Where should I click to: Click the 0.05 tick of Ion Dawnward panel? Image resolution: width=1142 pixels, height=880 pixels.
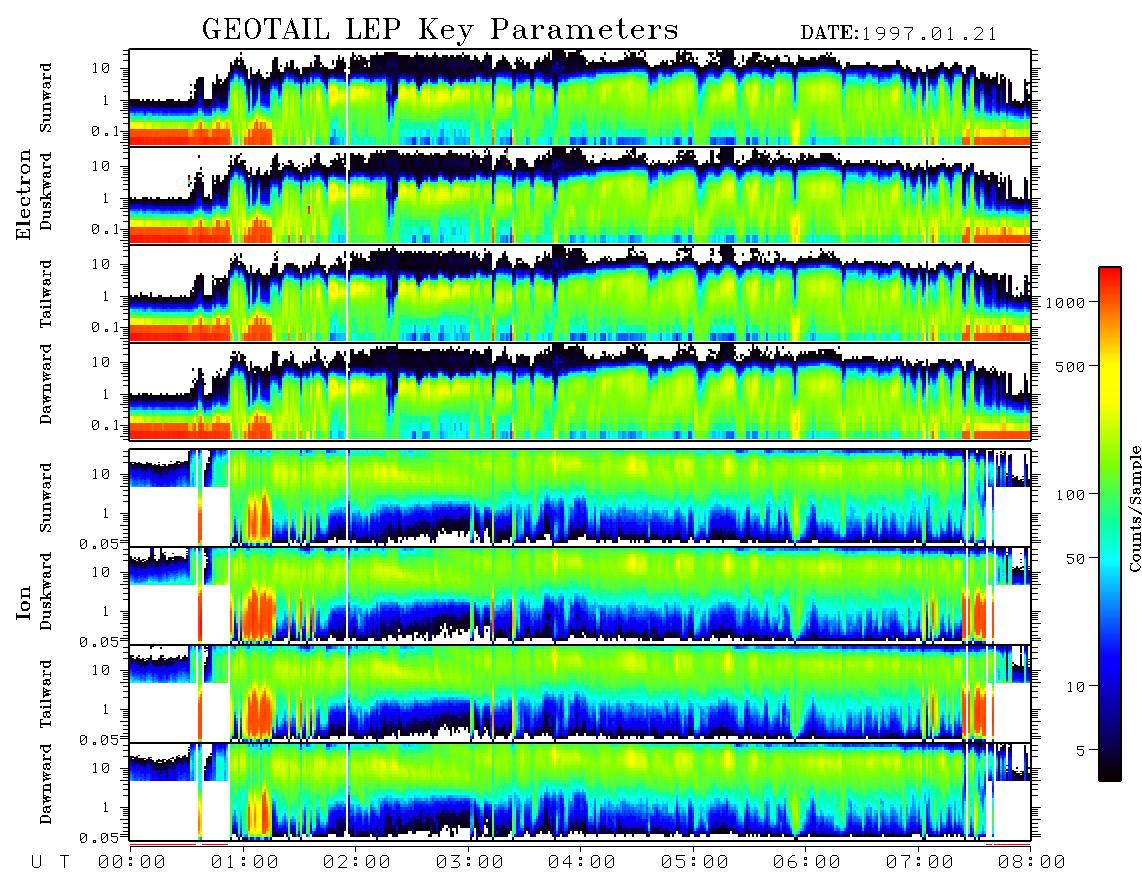pos(98,838)
